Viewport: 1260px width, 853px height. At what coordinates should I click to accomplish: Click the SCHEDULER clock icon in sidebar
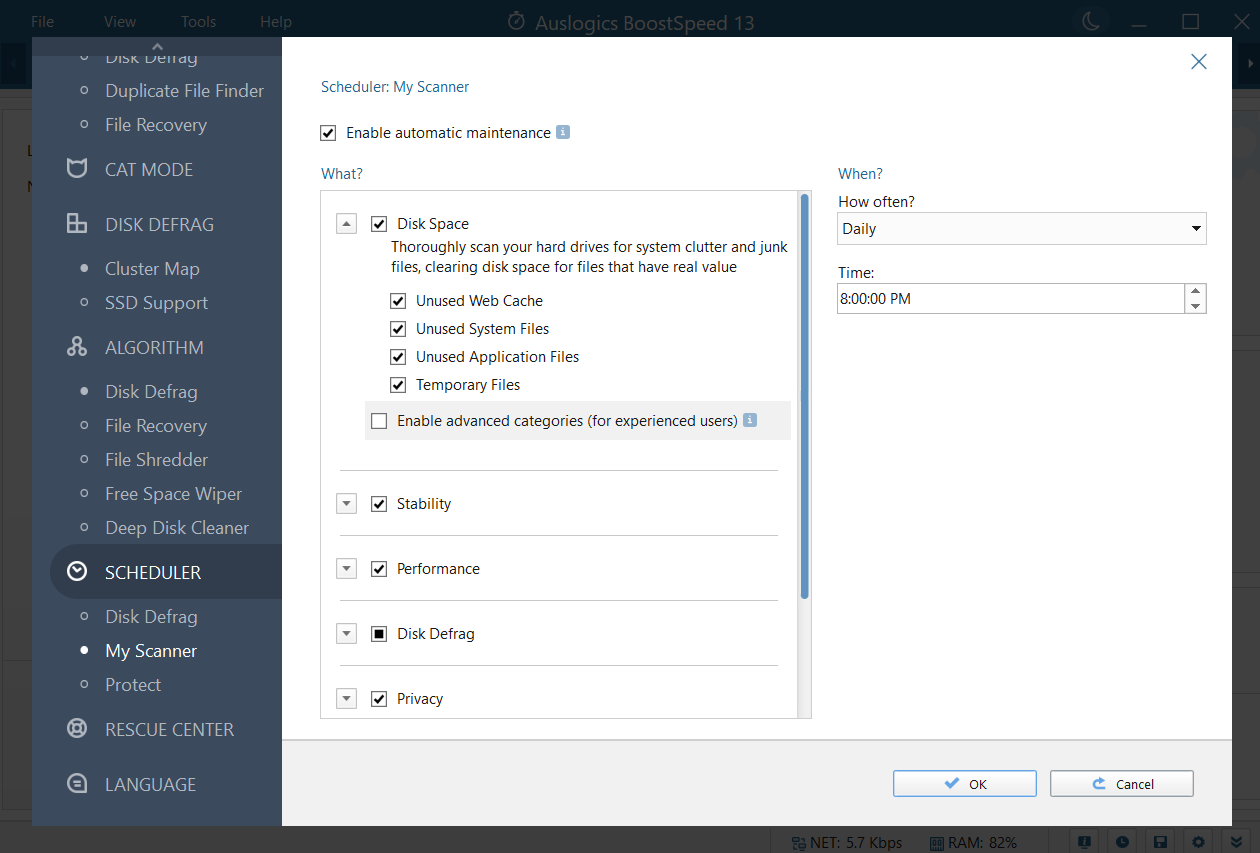point(77,571)
